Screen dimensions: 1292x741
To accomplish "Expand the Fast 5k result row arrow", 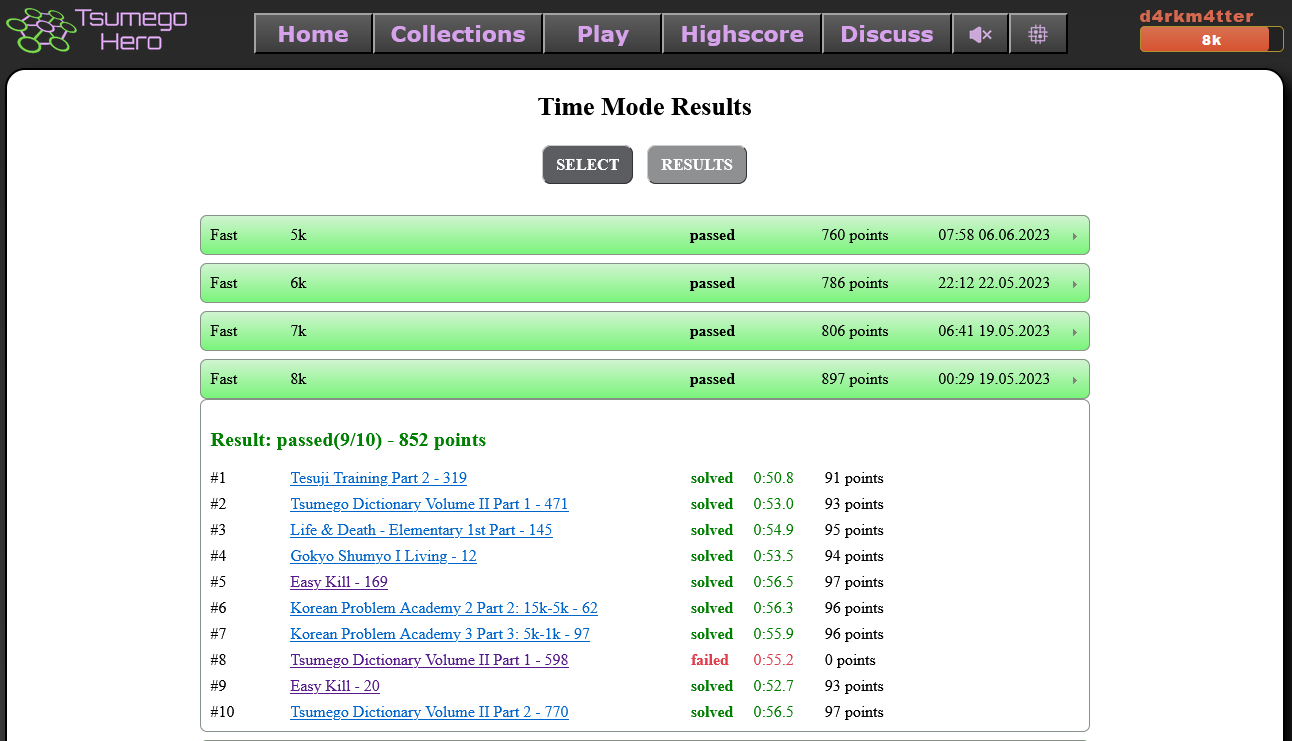I will coord(1075,236).
